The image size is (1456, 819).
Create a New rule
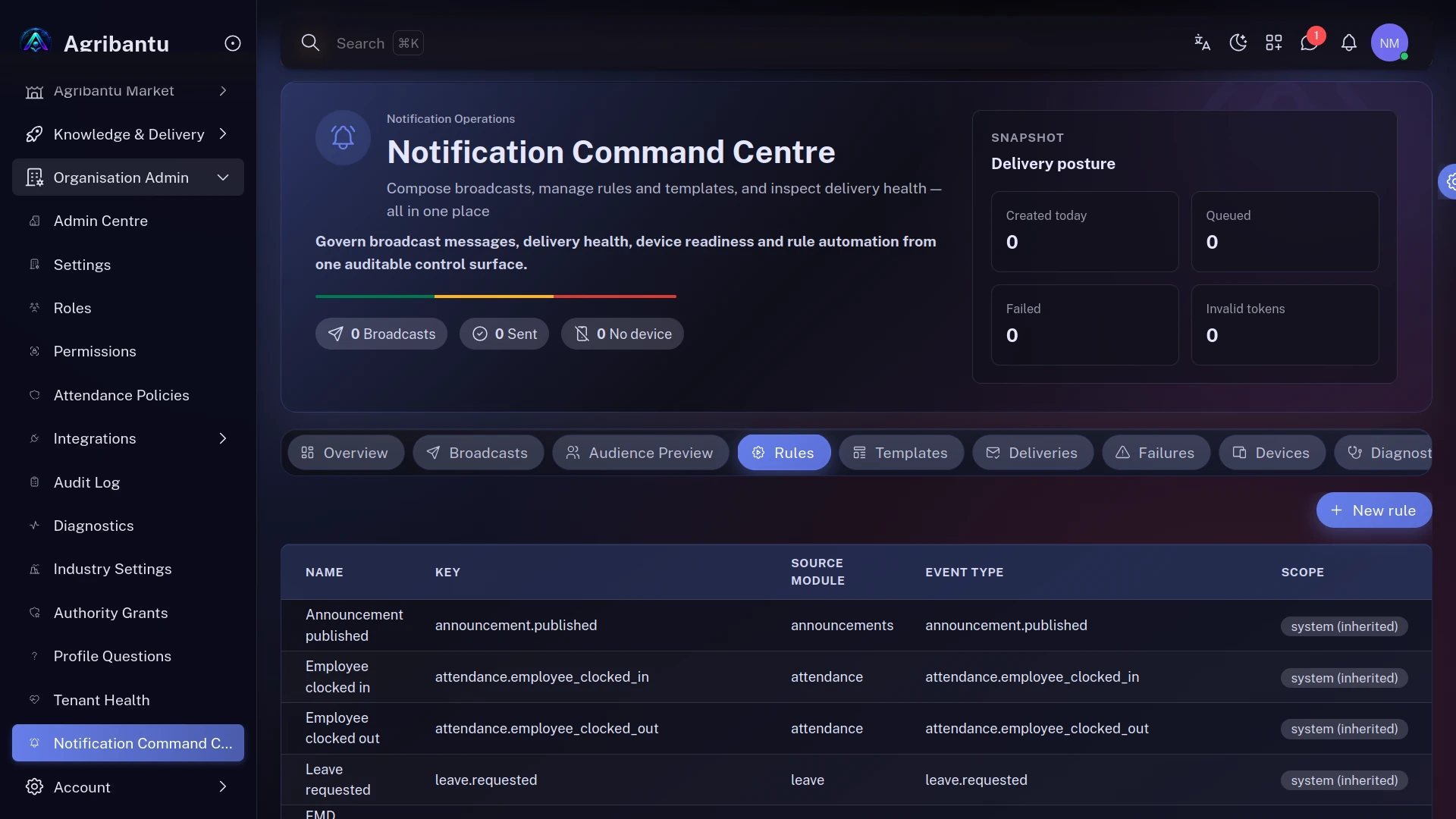(x=1374, y=510)
